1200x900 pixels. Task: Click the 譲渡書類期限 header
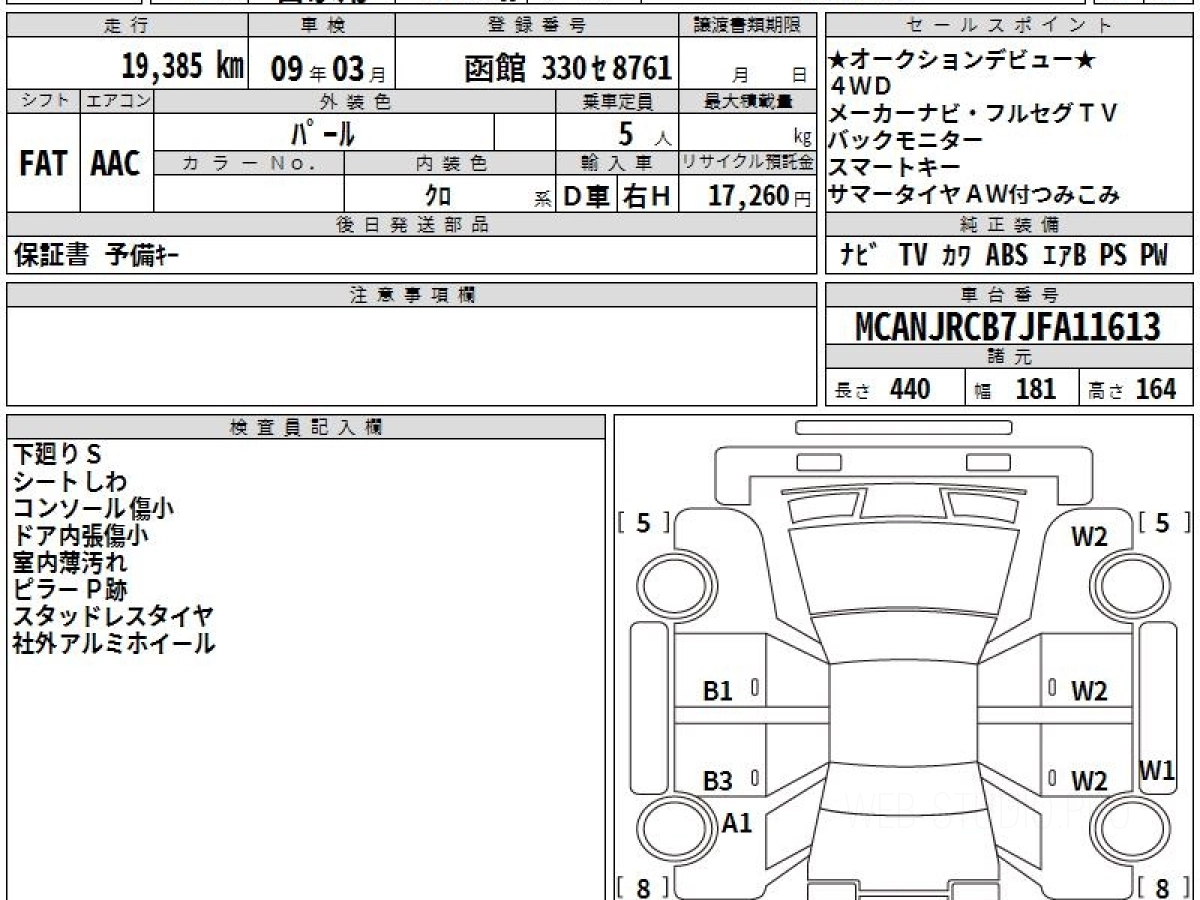click(748, 26)
